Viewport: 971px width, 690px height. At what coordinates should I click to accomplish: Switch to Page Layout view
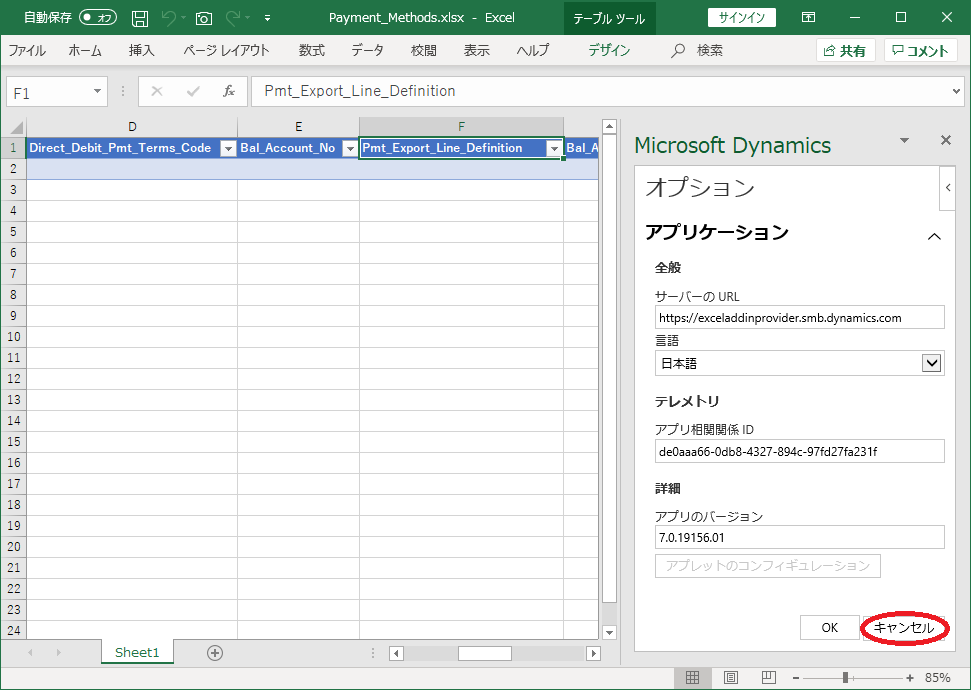coord(731,678)
